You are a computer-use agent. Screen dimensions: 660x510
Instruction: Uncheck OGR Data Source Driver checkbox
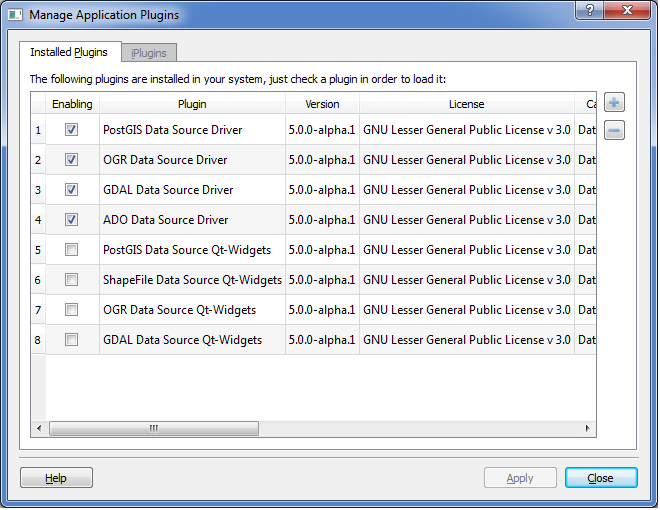pyautogui.click(x=72, y=160)
